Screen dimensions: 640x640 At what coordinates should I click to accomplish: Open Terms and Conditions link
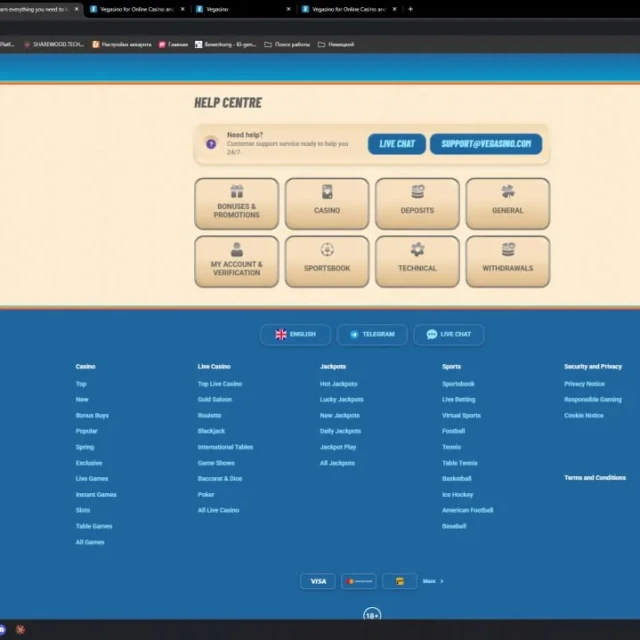click(595, 478)
